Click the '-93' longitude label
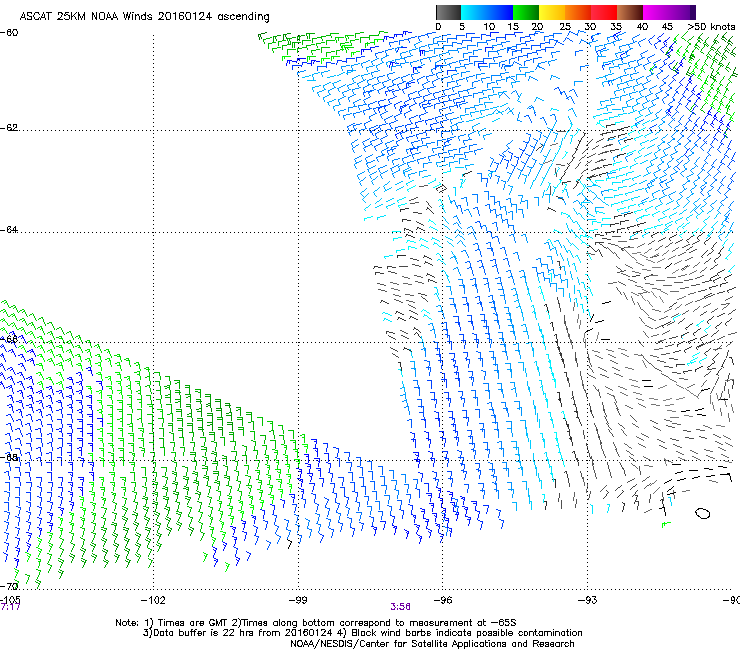 pos(588,600)
